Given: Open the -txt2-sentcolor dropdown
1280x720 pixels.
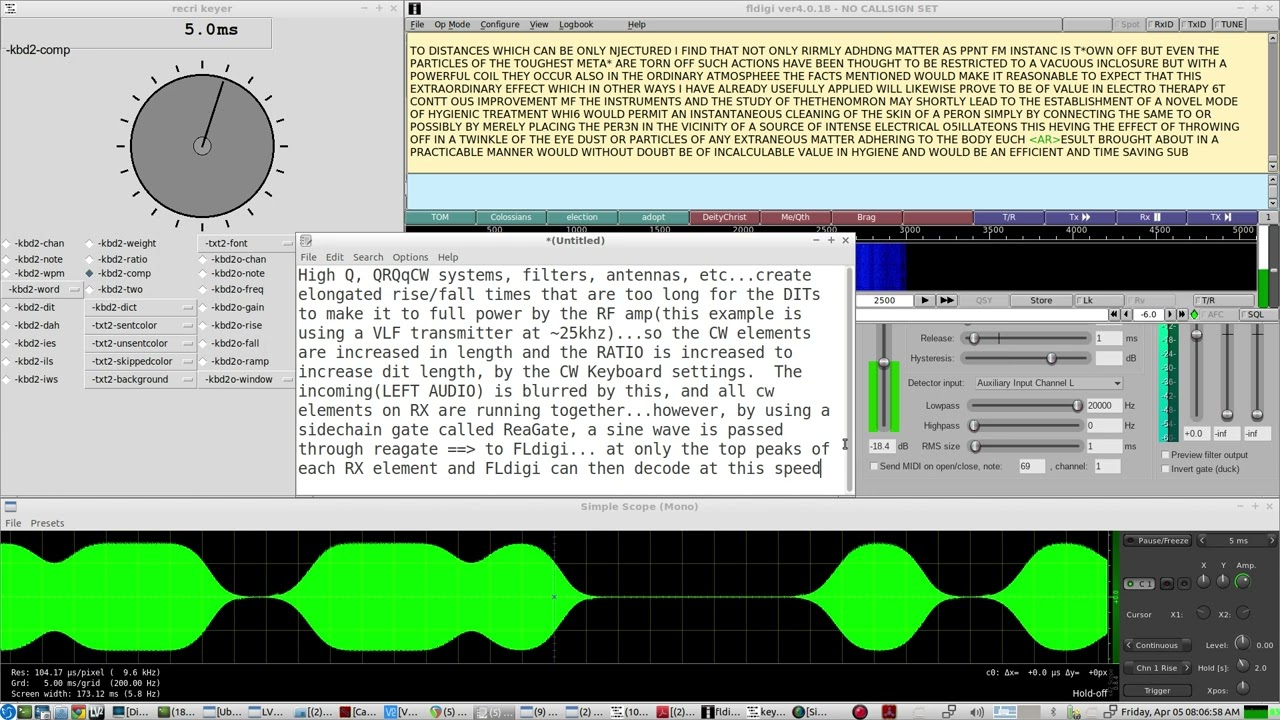Looking at the screenshot, I should point(140,325).
